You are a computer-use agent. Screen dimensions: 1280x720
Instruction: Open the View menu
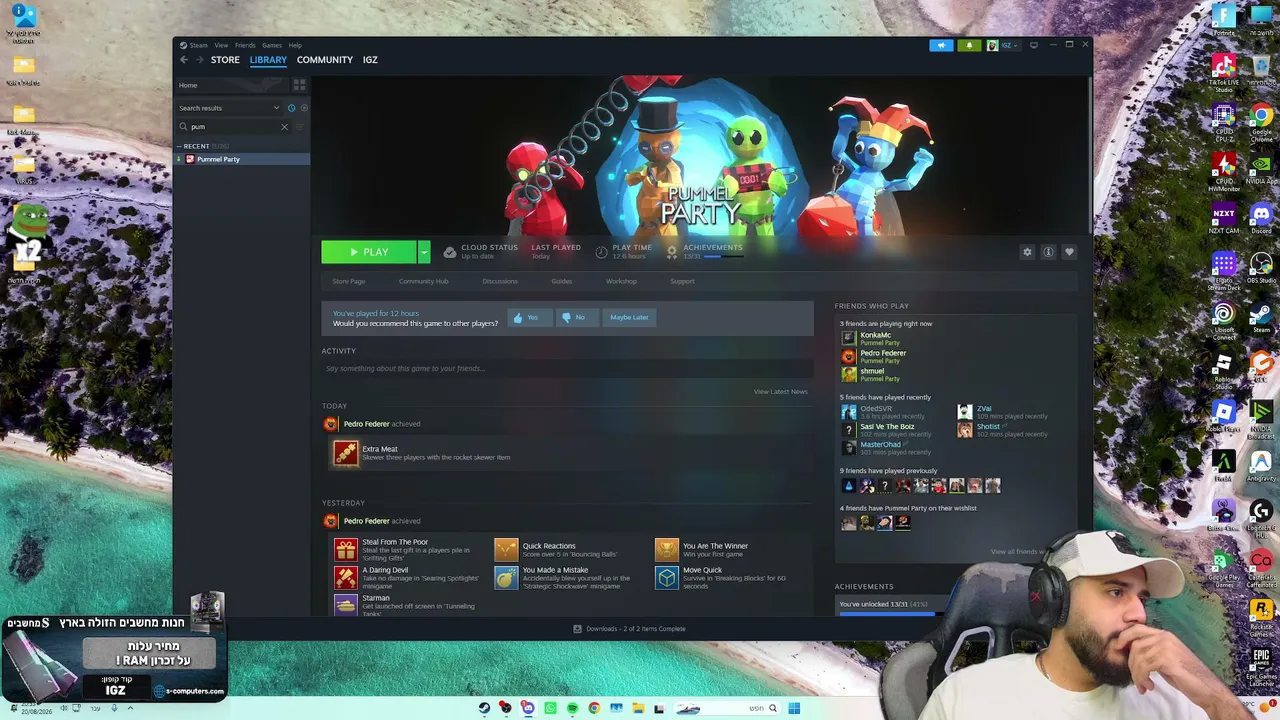(x=221, y=45)
